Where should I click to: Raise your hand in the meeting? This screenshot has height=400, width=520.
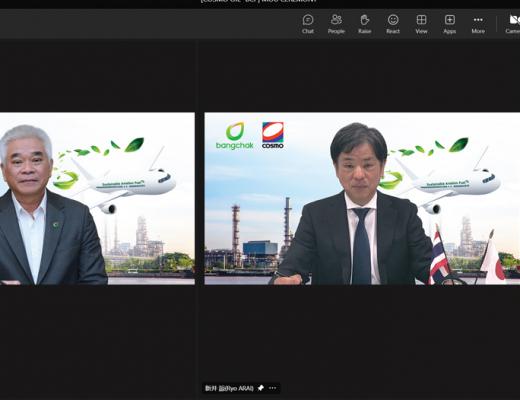(365, 24)
